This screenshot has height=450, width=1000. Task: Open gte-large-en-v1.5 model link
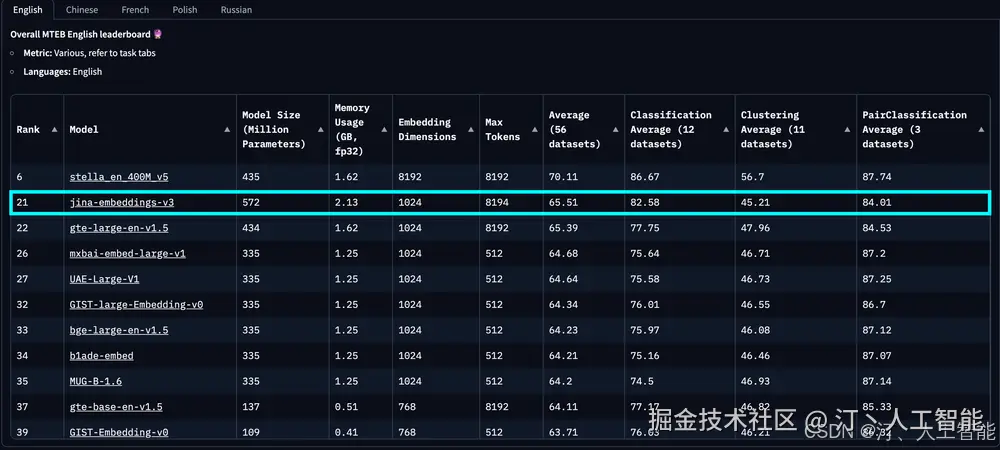[x=119, y=228]
